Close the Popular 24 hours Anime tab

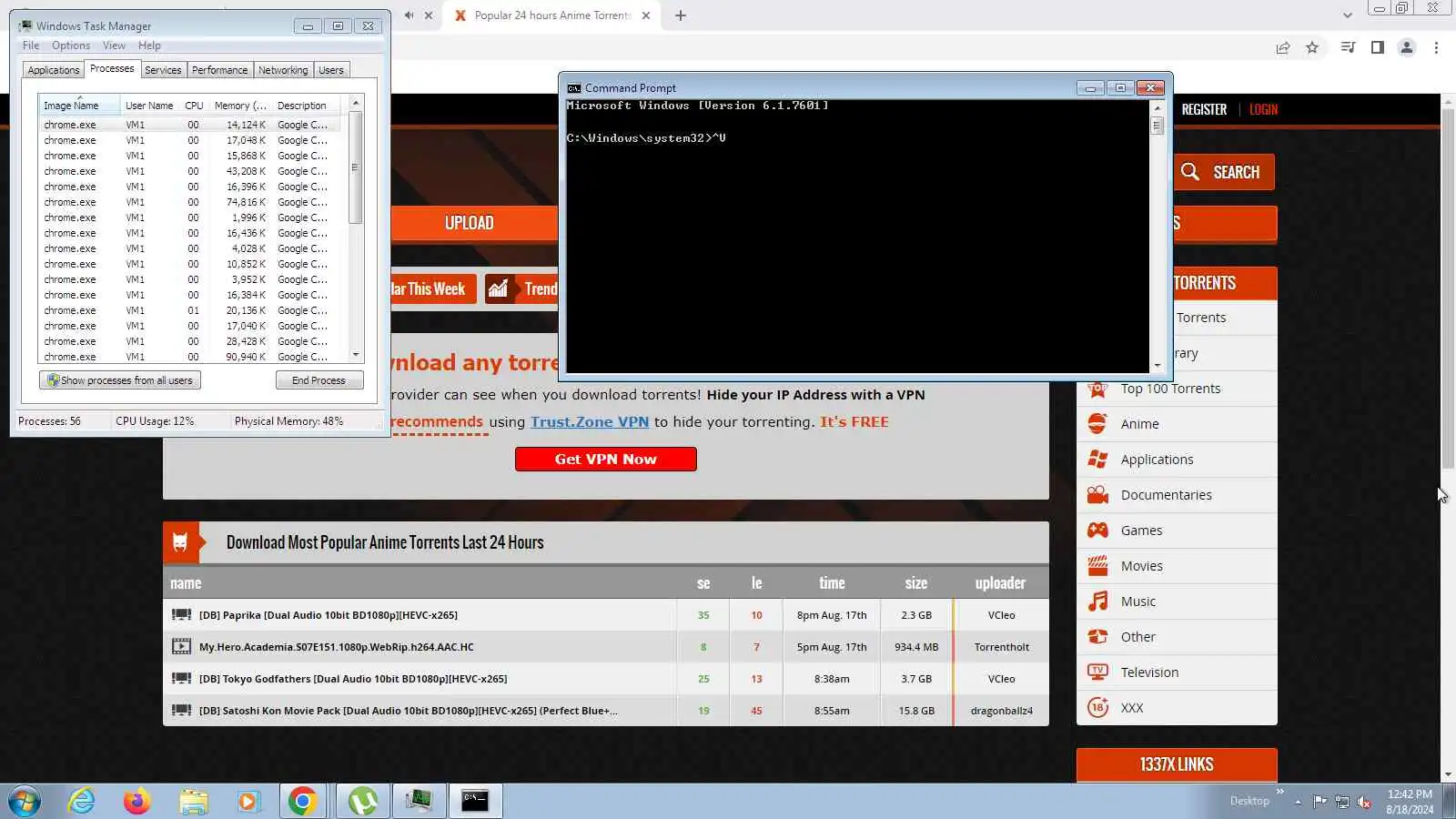pos(646,15)
